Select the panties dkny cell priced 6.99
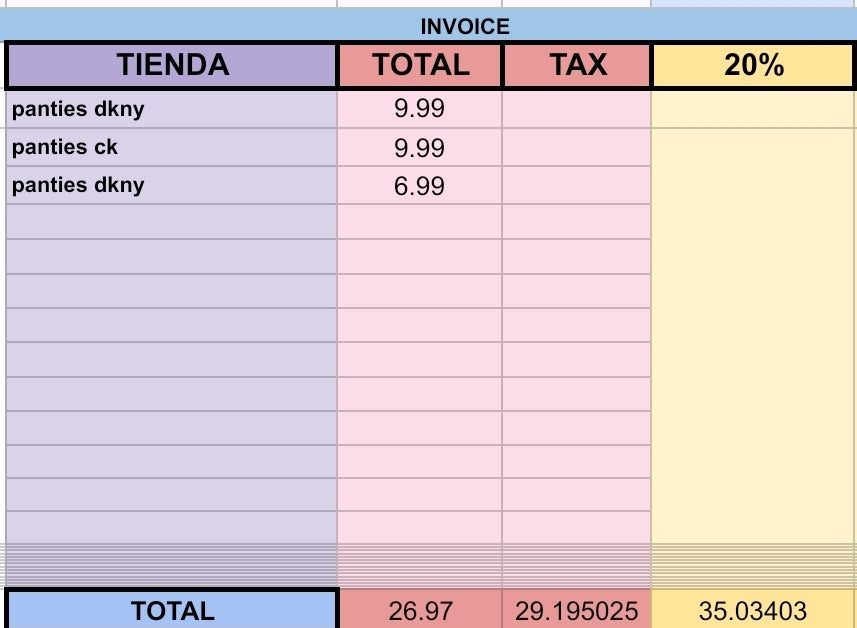Screen dimensions: 857x628 tap(172, 185)
